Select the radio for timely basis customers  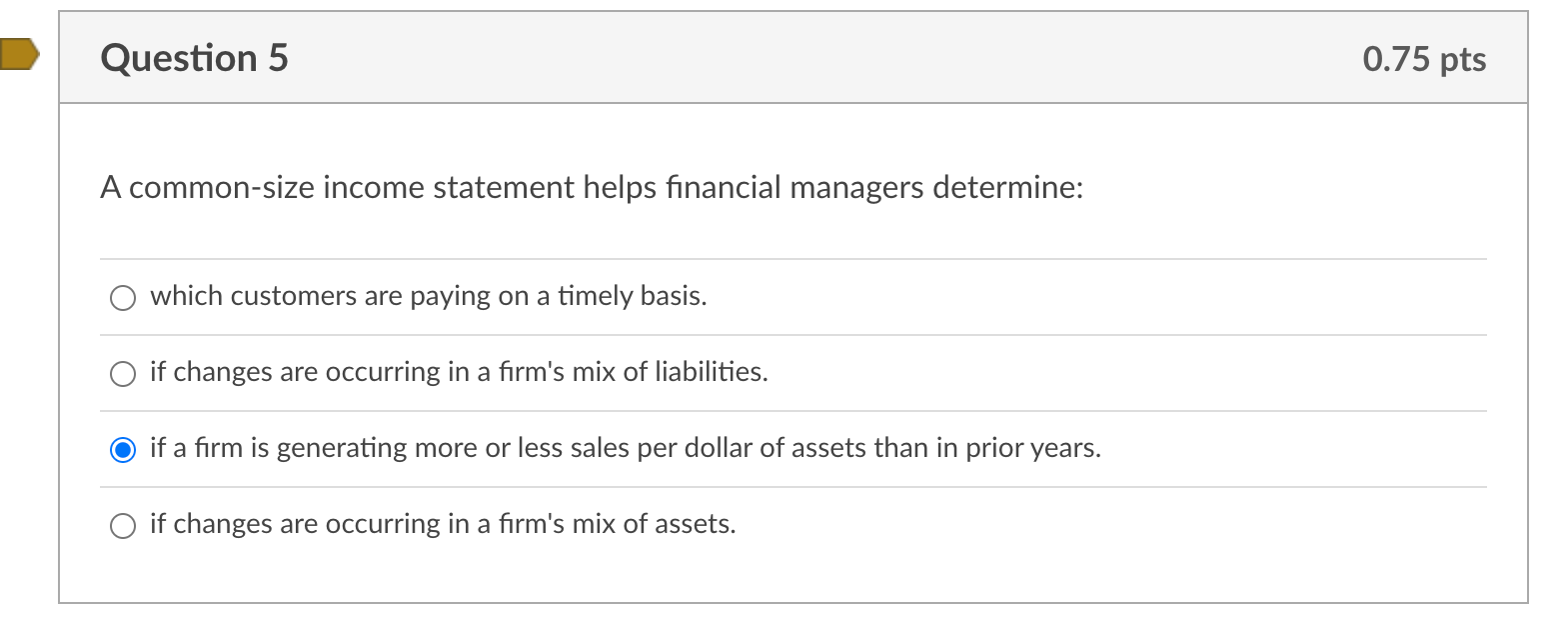click(123, 298)
